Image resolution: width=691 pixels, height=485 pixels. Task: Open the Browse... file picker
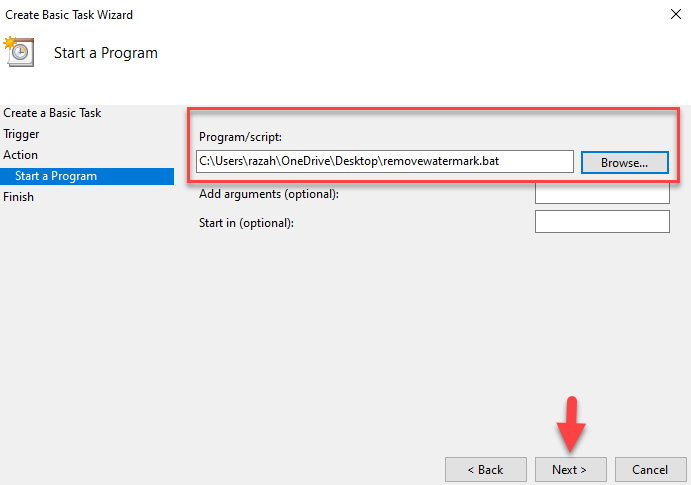[x=624, y=162]
